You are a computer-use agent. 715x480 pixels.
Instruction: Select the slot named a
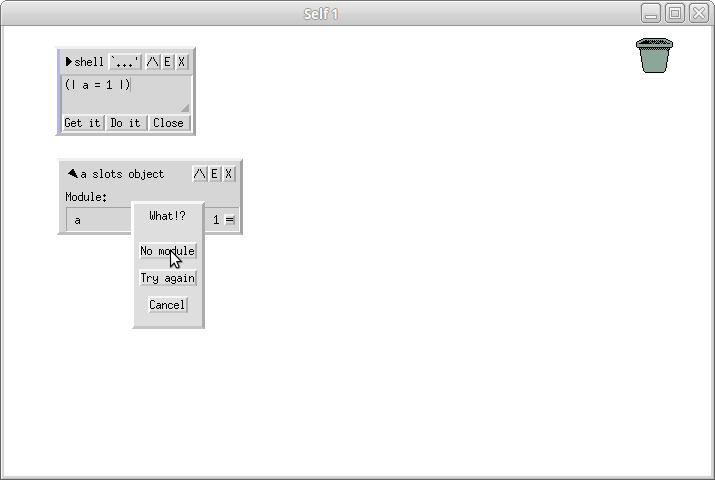[x=99, y=220]
